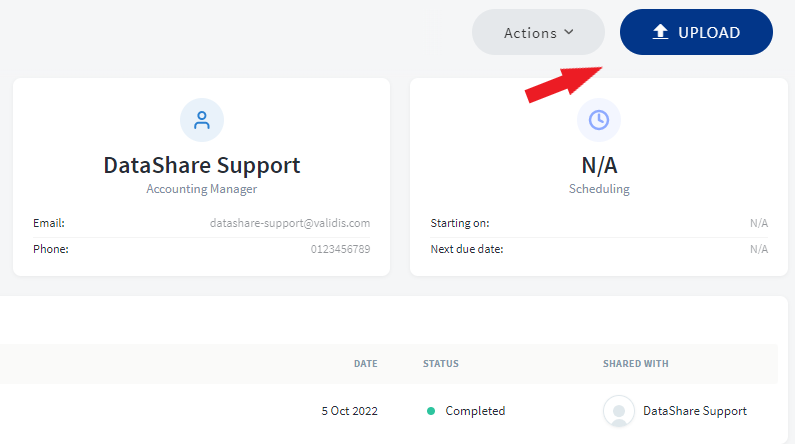The width and height of the screenshot is (795, 444).
Task: Click the person icon above DataShare Support
Action: click(x=202, y=120)
